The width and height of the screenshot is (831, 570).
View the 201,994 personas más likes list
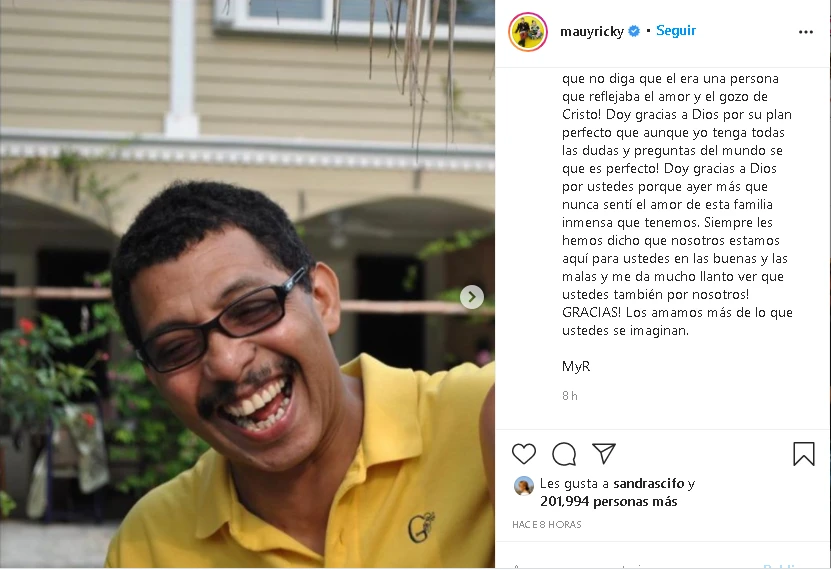tap(608, 501)
